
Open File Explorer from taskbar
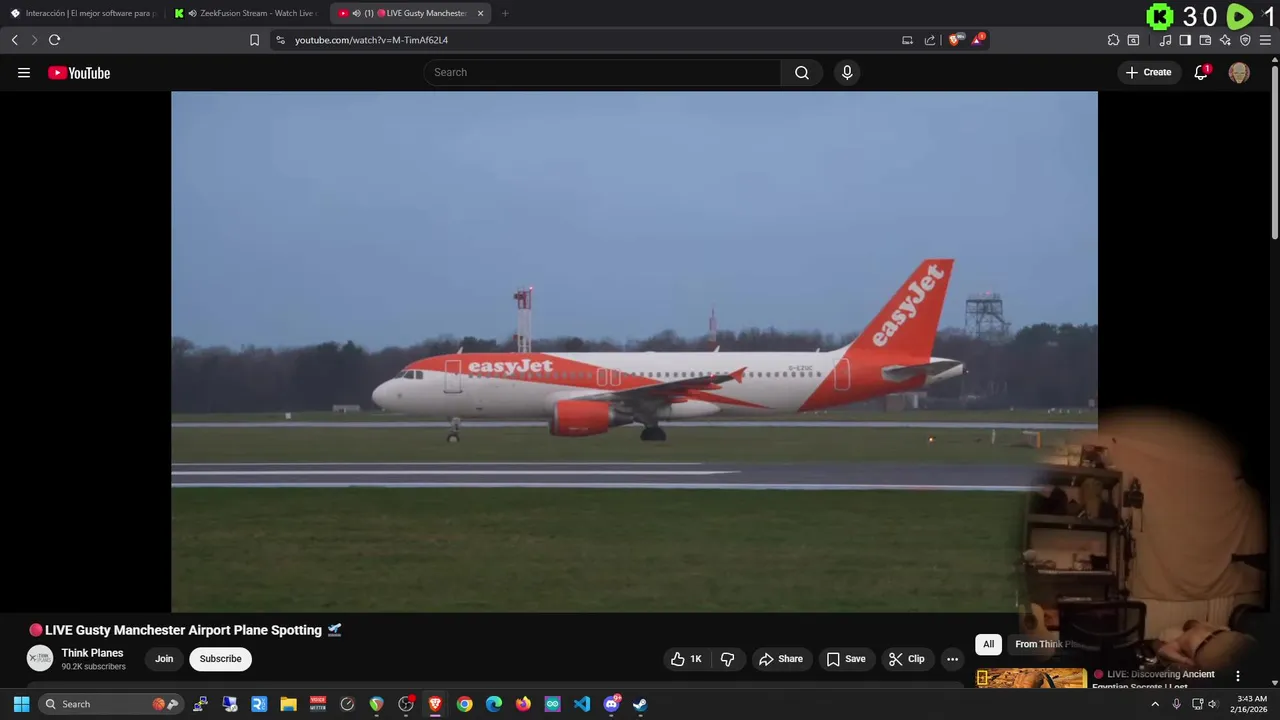click(x=288, y=704)
